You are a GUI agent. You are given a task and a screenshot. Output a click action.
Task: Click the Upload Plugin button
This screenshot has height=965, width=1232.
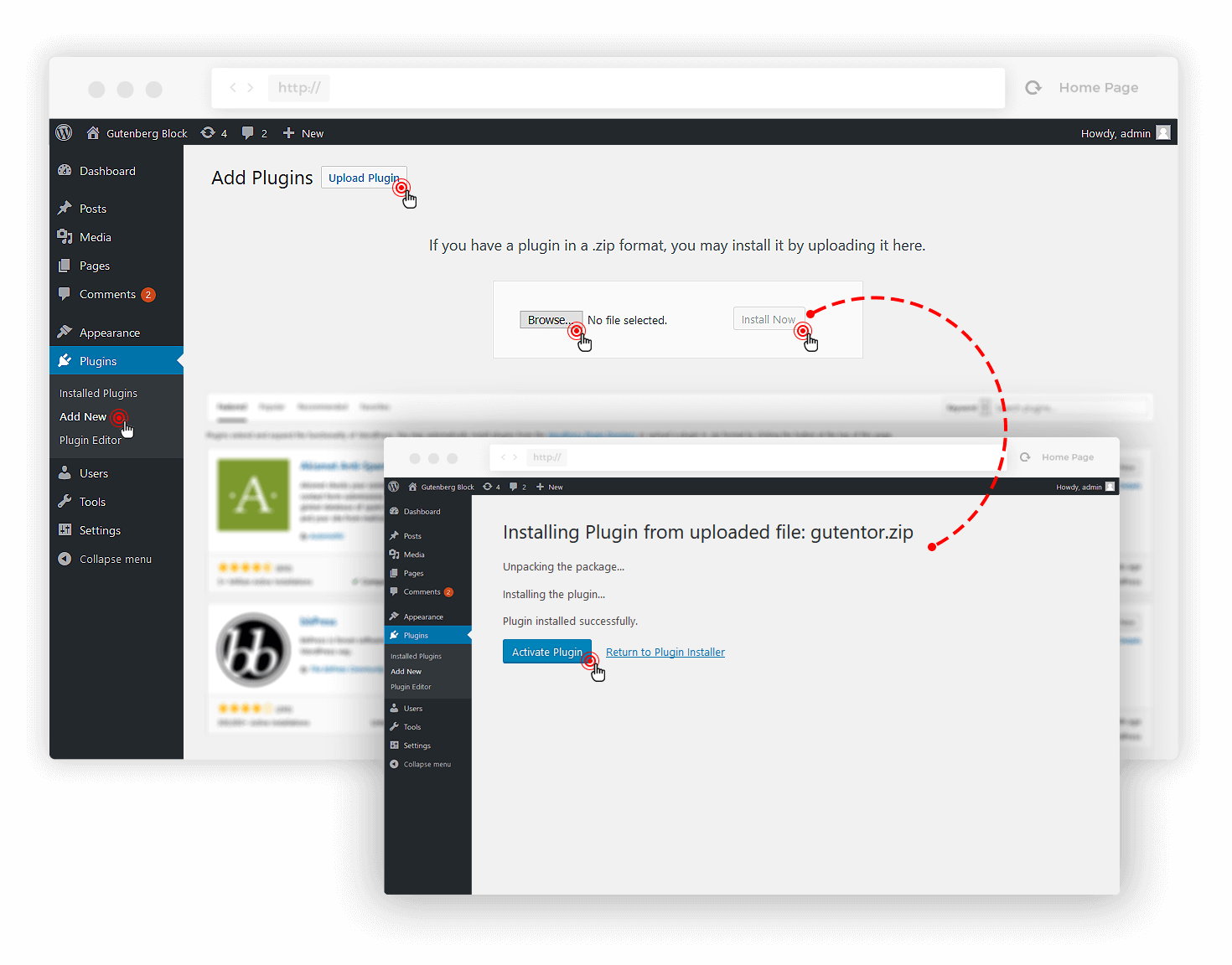[364, 178]
